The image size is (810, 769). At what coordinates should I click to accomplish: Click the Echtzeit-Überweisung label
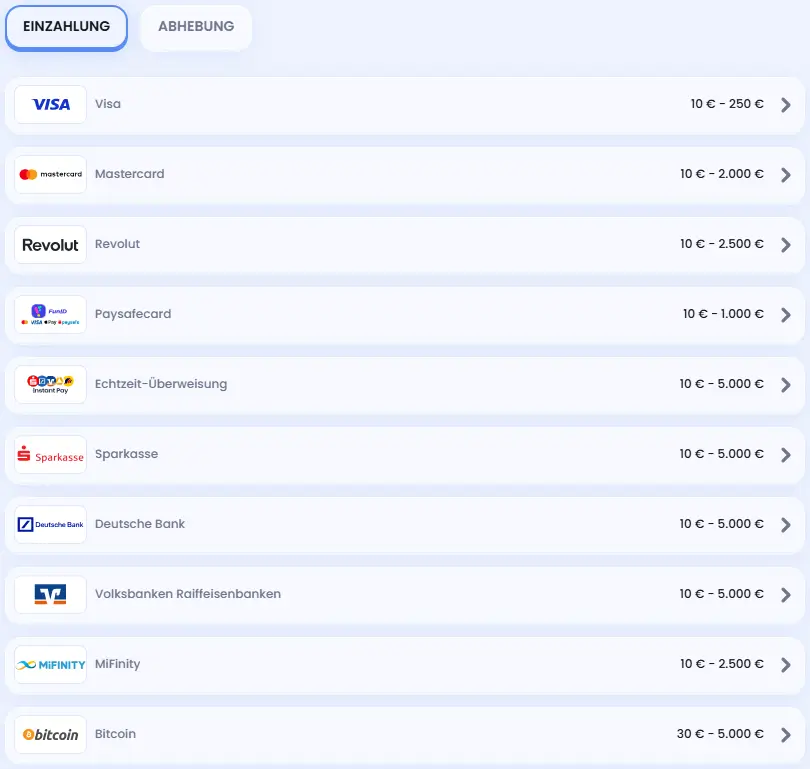click(x=161, y=384)
